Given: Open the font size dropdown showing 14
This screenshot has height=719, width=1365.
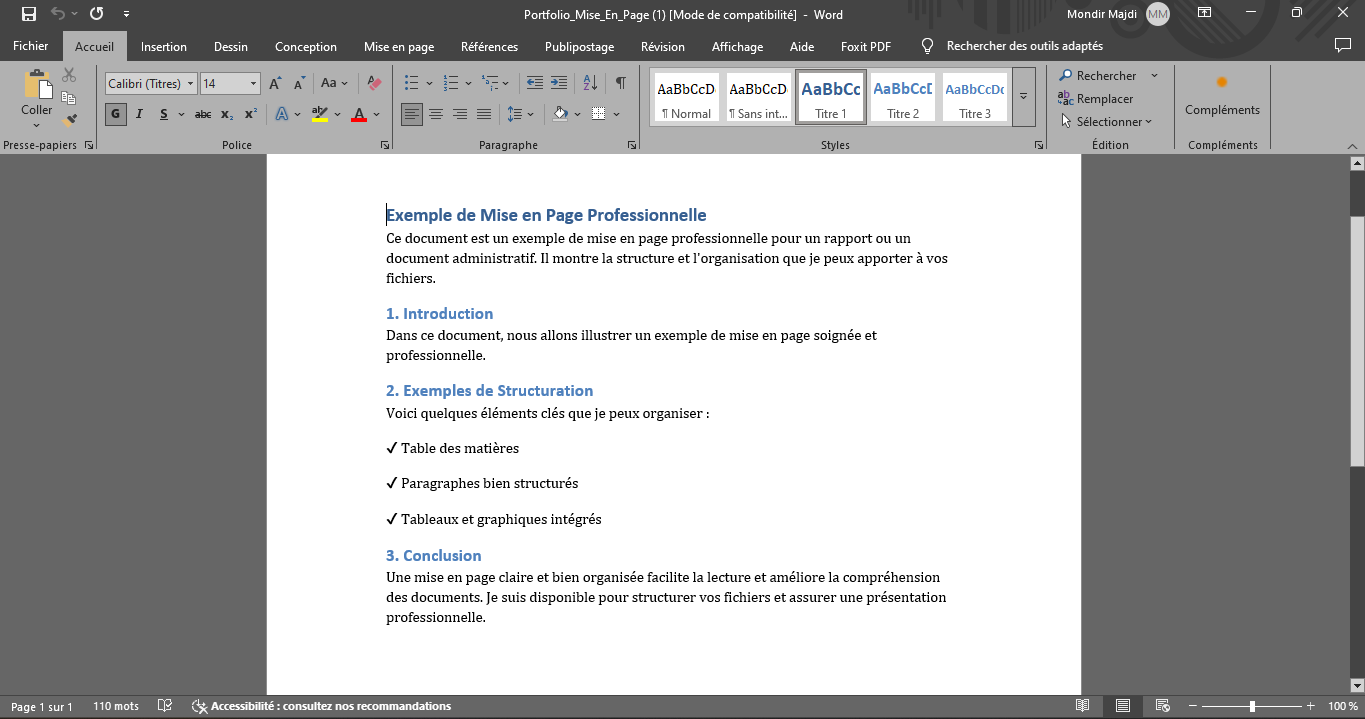Looking at the screenshot, I should click(x=254, y=84).
